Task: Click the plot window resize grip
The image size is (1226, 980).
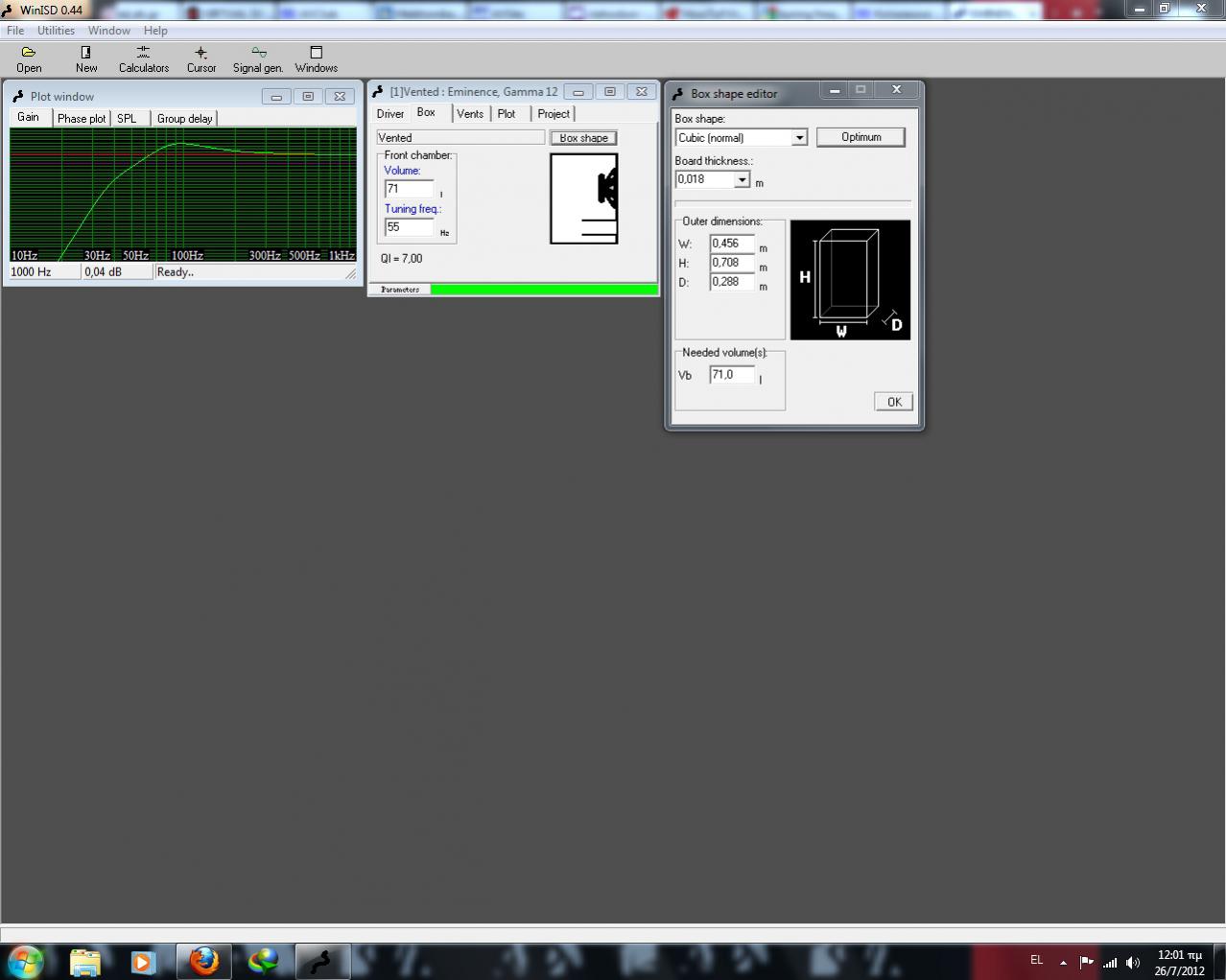Action: click(350, 273)
